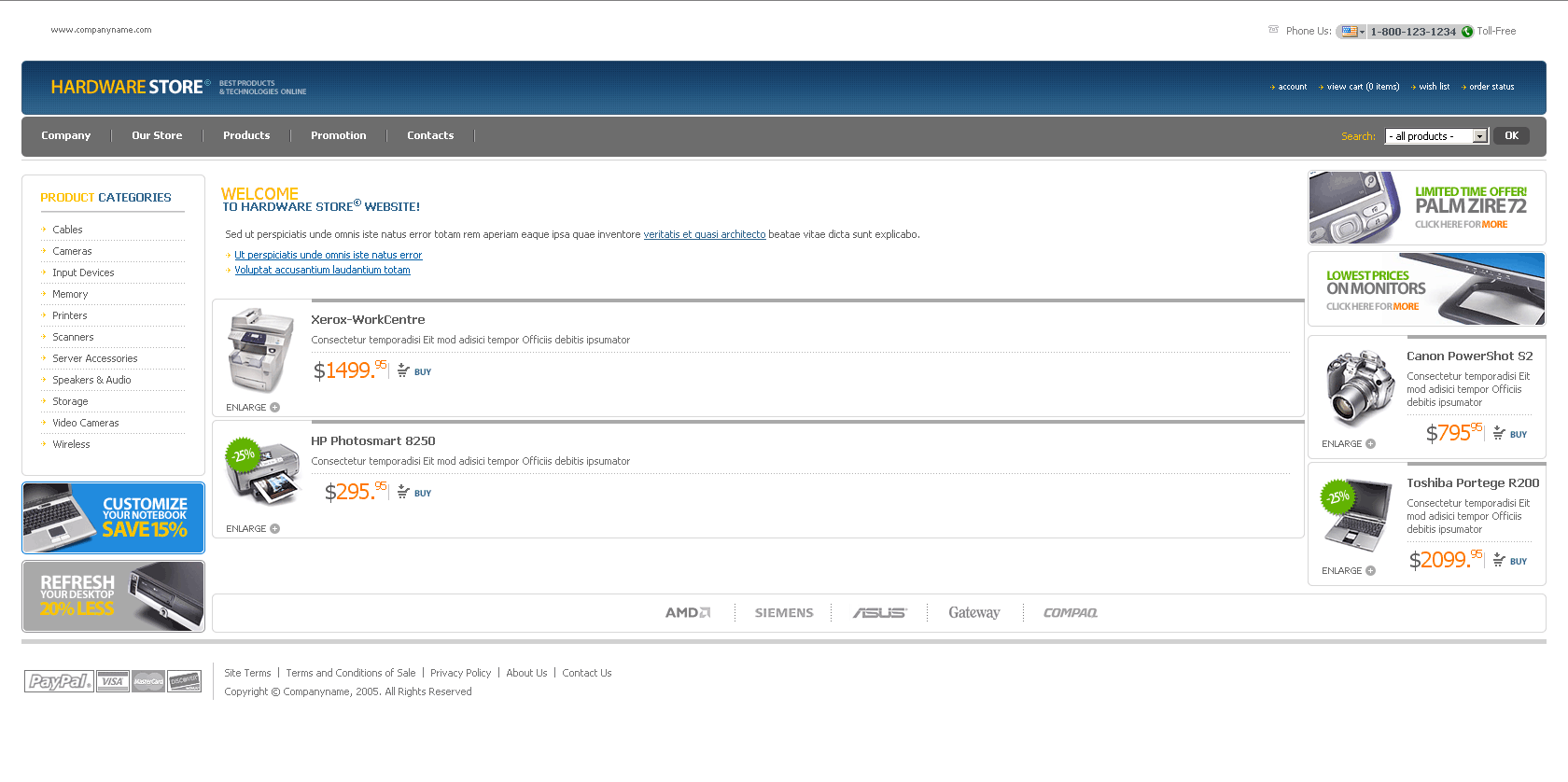Expand the all products search dropdown

[x=1479, y=136]
